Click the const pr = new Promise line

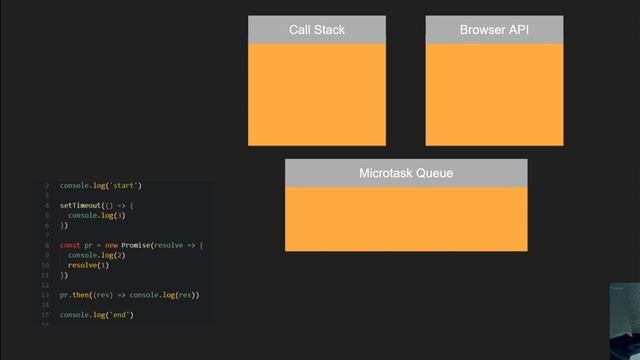pyautogui.click(x=131, y=245)
